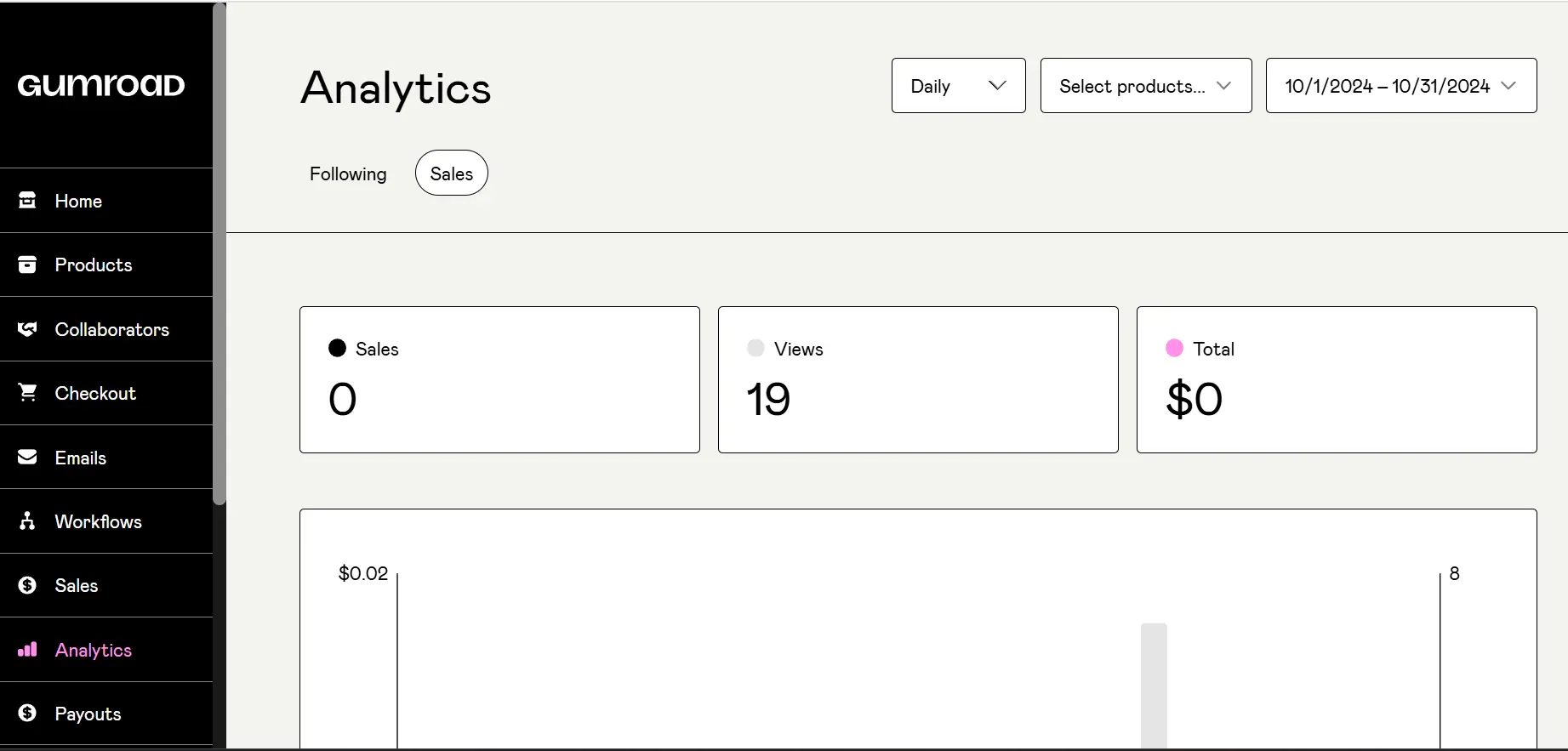Click the Workflows diagram icon
1568x751 pixels.
coord(27,521)
